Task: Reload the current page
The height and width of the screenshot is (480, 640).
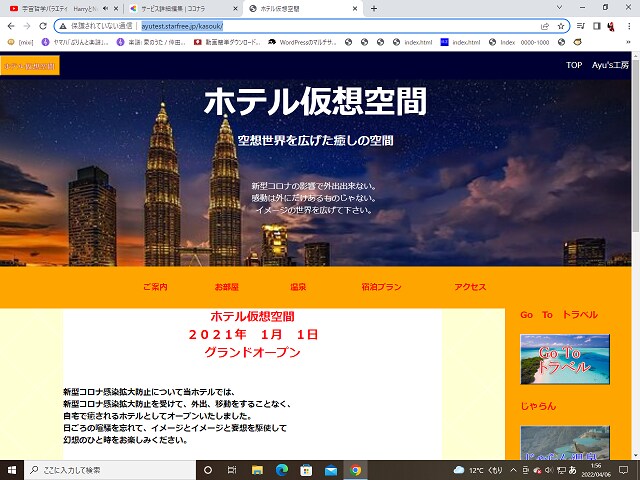Action: [x=43, y=26]
